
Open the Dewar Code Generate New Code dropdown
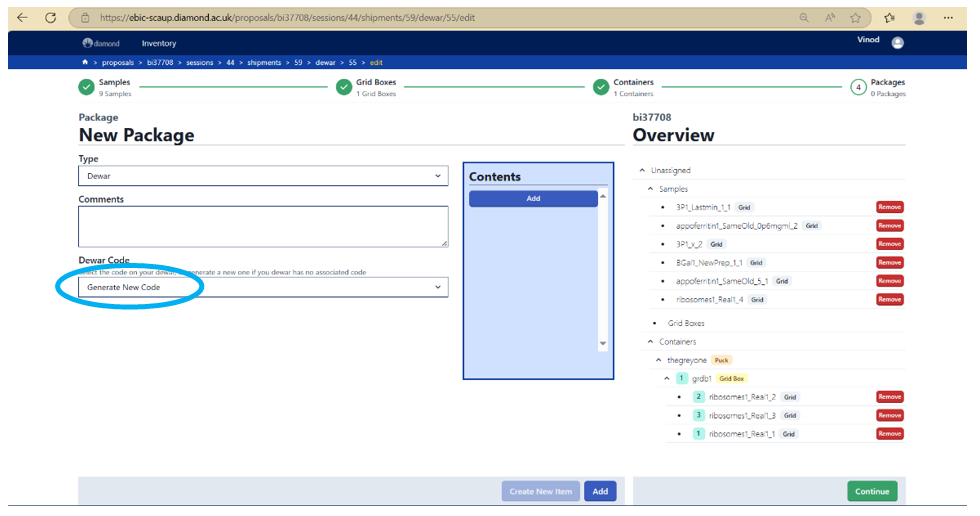coord(263,287)
